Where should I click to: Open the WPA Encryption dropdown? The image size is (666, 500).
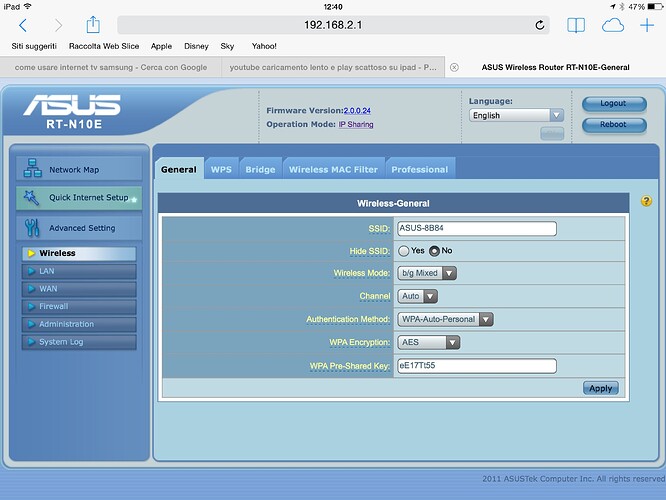[428, 342]
